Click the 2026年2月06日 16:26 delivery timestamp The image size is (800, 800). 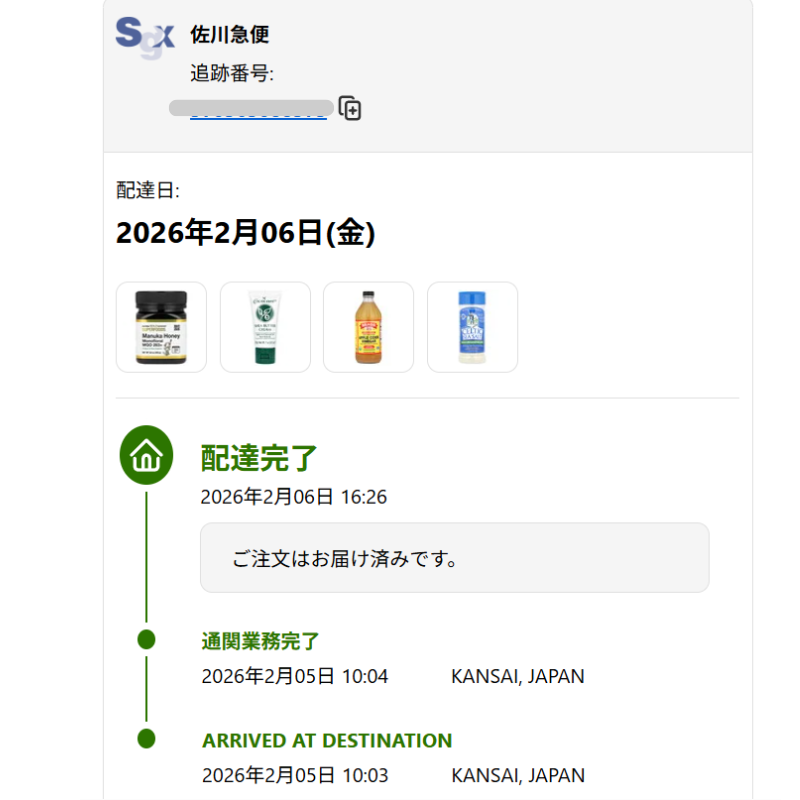[294, 497]
